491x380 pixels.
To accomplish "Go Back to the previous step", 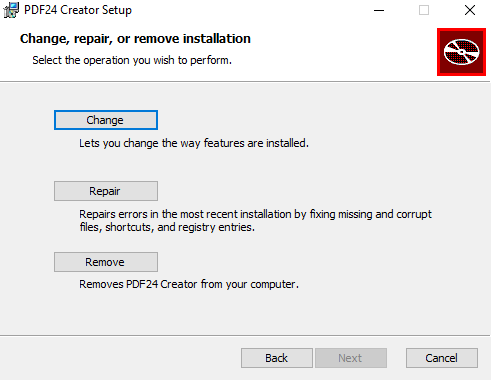I will tap(277, 358).
